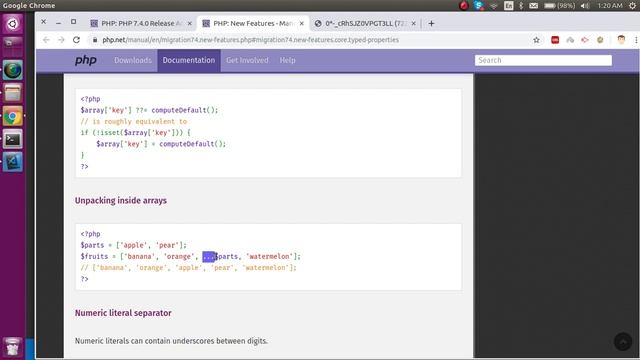Select the PHP: New Features tab

(x=253, y=24)
